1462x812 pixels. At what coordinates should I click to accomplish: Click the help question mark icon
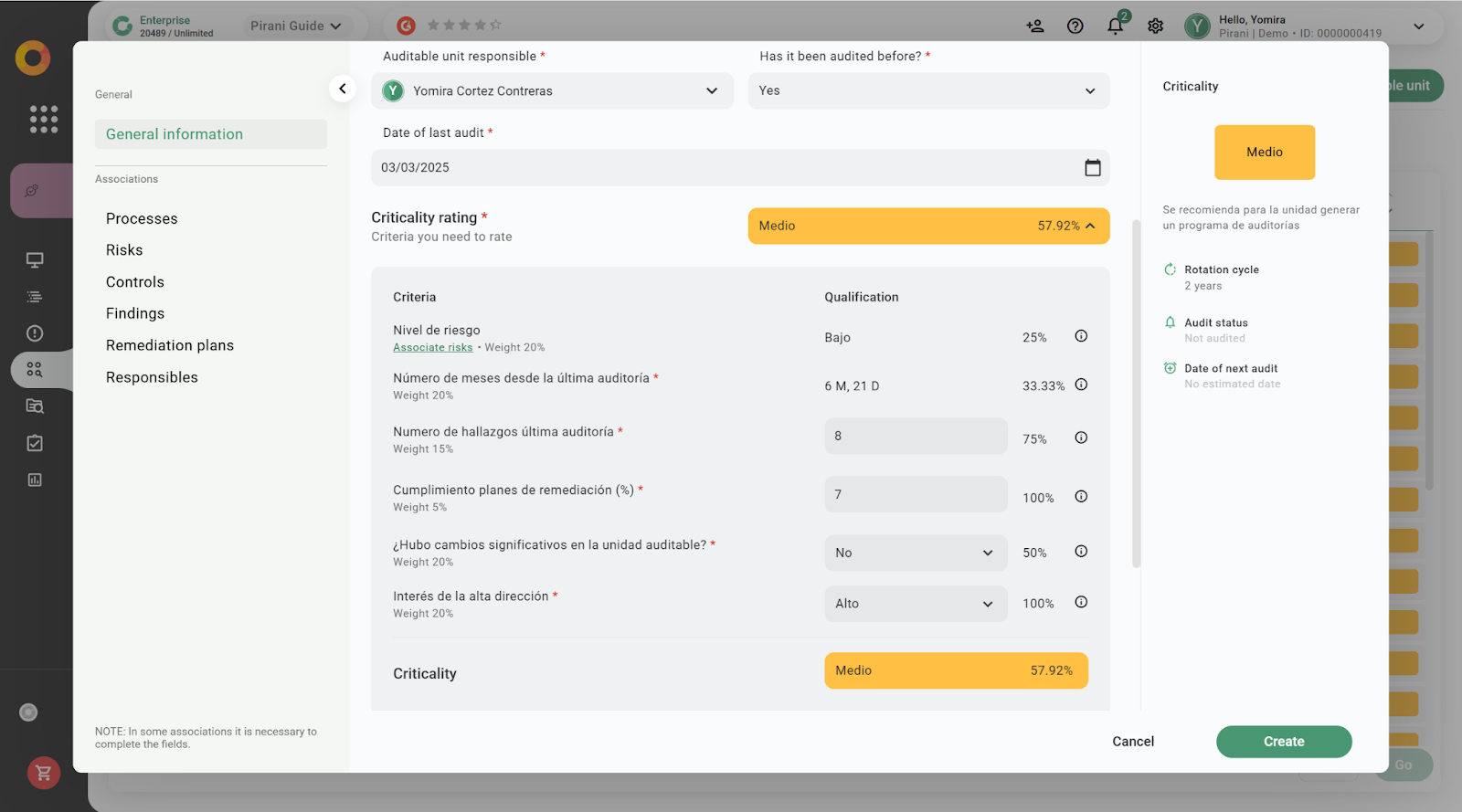[x=1075, y=26]
